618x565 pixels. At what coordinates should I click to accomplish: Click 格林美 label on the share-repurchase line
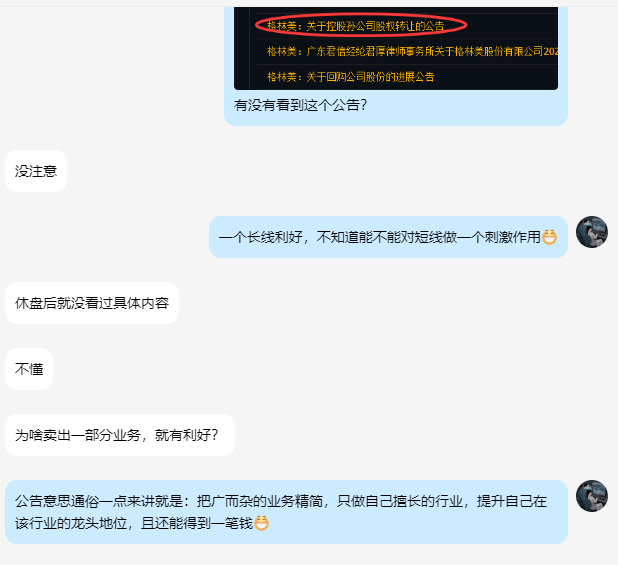click(282, 77)
